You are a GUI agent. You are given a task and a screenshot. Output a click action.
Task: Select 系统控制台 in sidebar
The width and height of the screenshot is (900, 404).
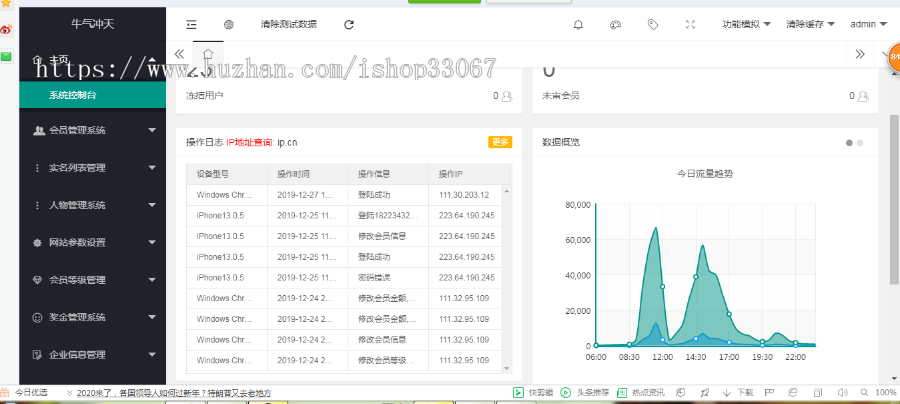92,95
